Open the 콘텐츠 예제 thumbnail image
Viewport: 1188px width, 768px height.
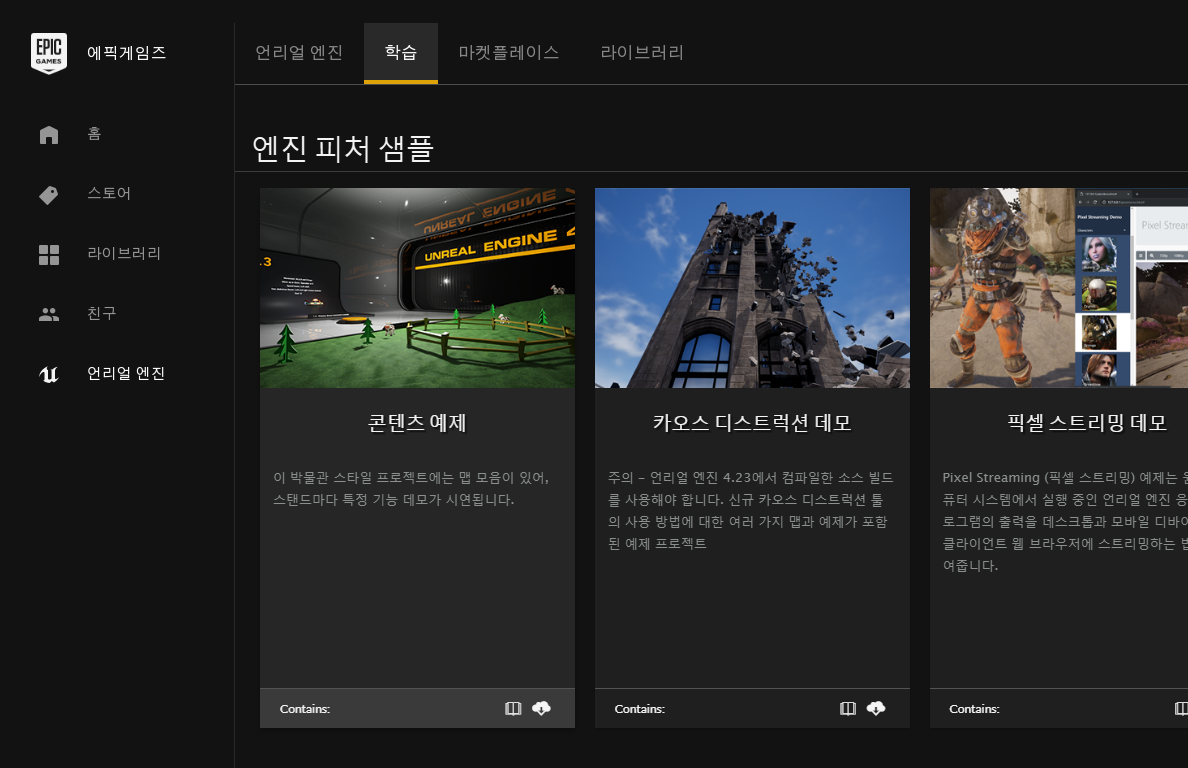(x=417, y=288)
